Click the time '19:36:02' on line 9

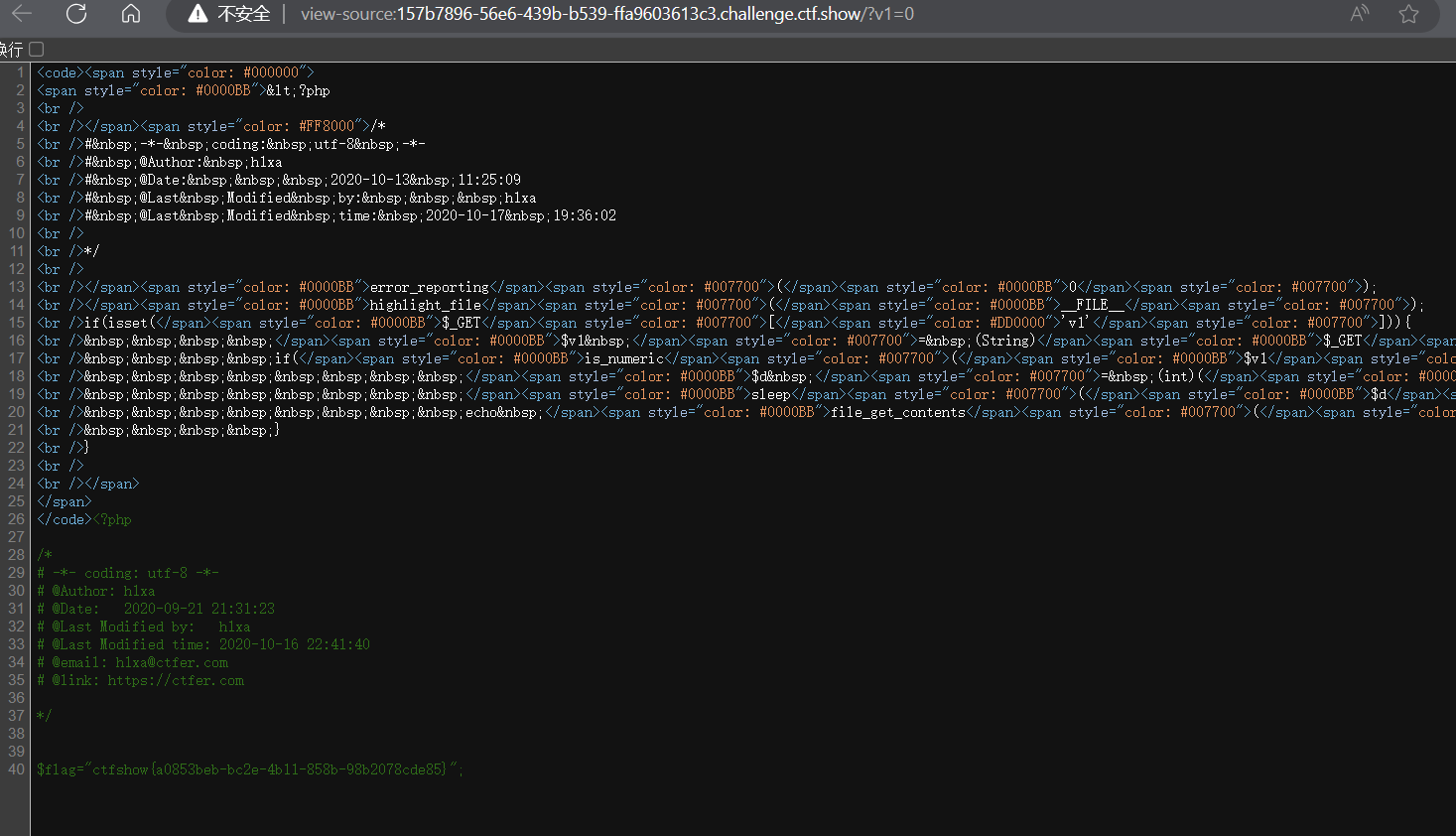point(585,215)
